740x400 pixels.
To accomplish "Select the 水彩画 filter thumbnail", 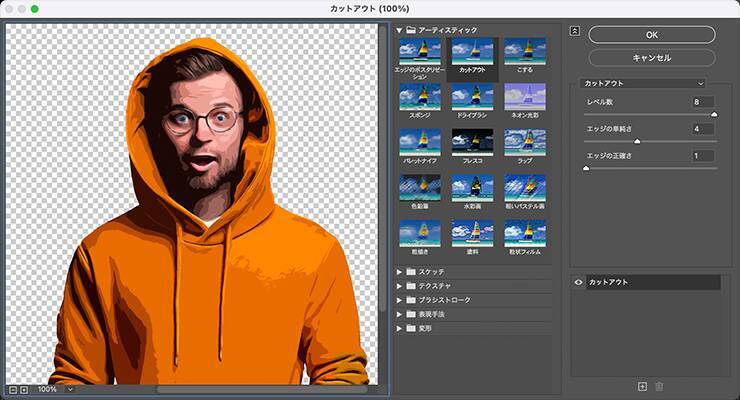I will coord(472,187).
